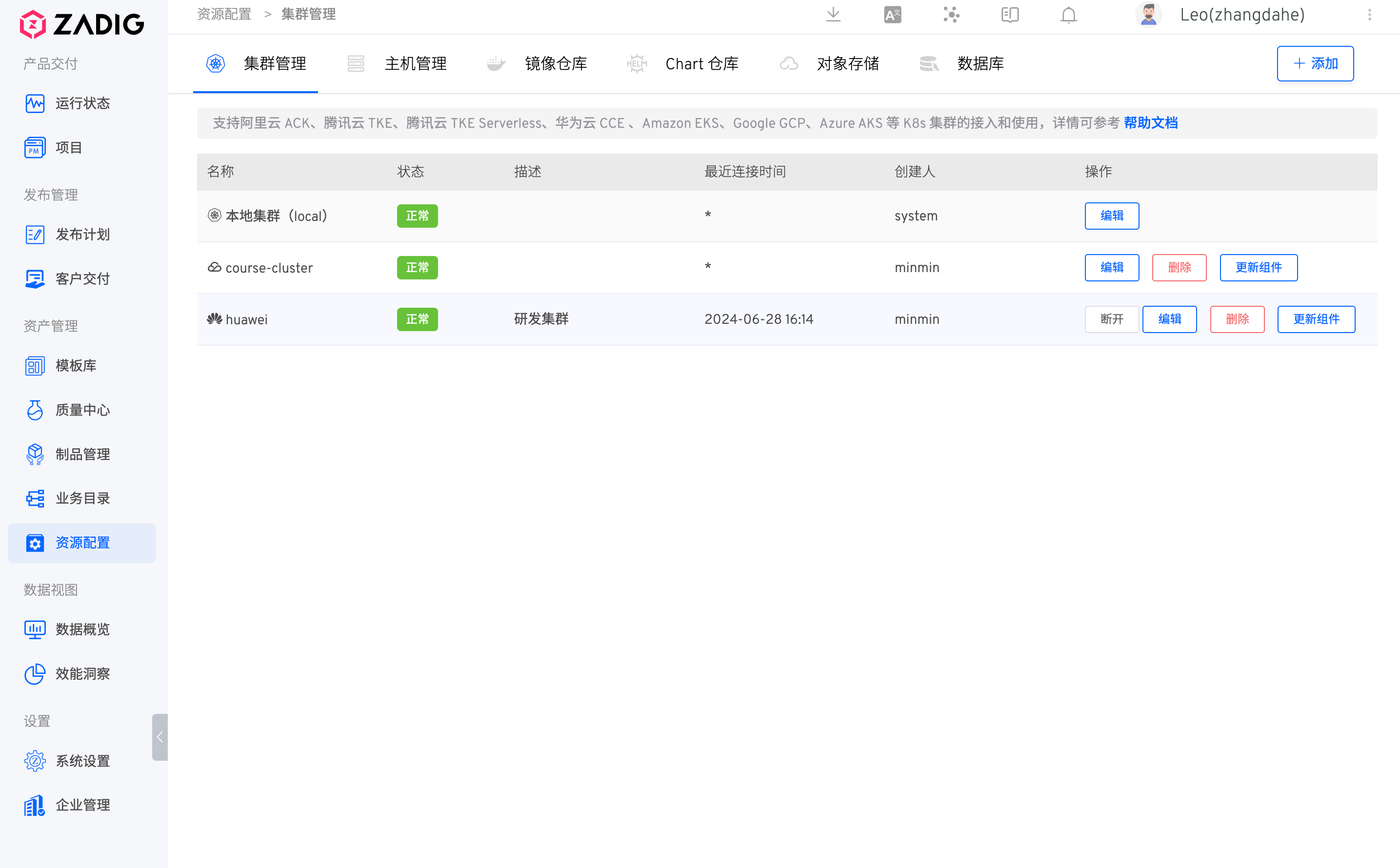Screen dimensions: 1400x868
Task: Click Kubernetes icon beside 本地集群
Action: pos(214,215)
